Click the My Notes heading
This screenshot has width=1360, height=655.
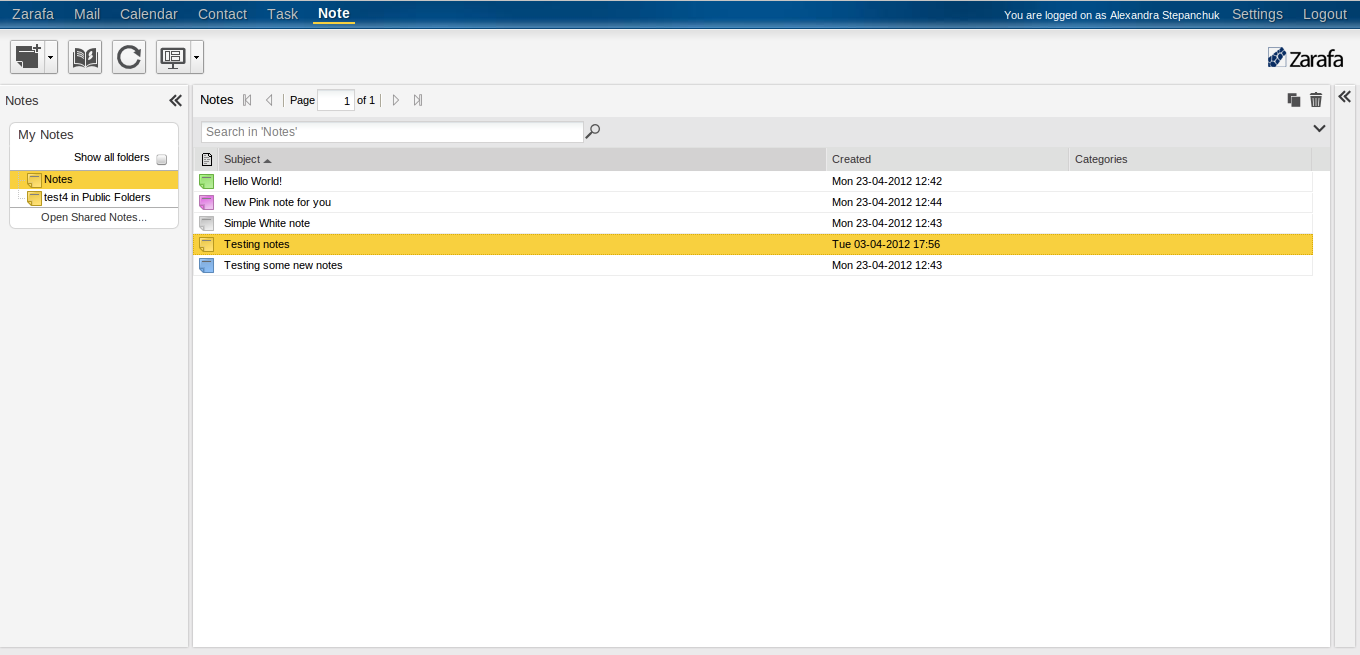point(46,135)
